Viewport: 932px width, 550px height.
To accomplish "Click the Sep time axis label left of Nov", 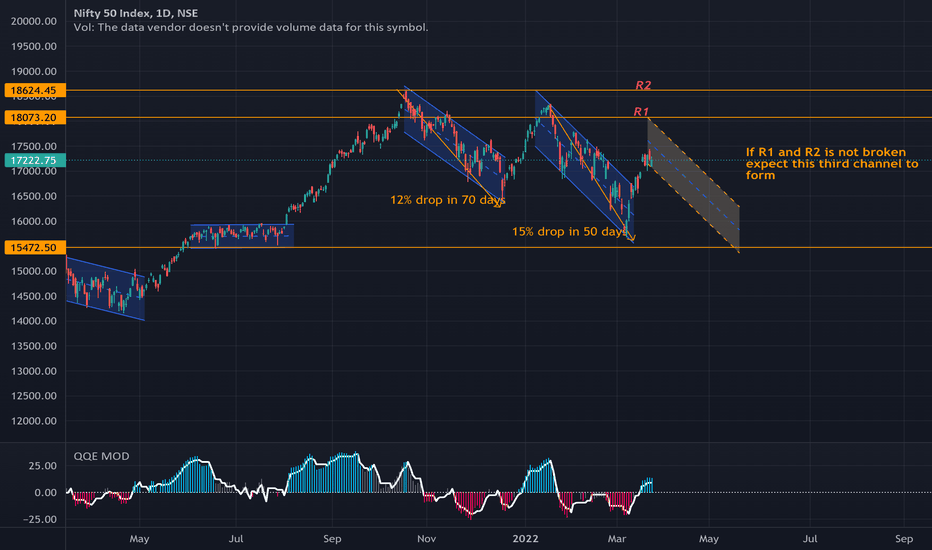I will 332,539.
